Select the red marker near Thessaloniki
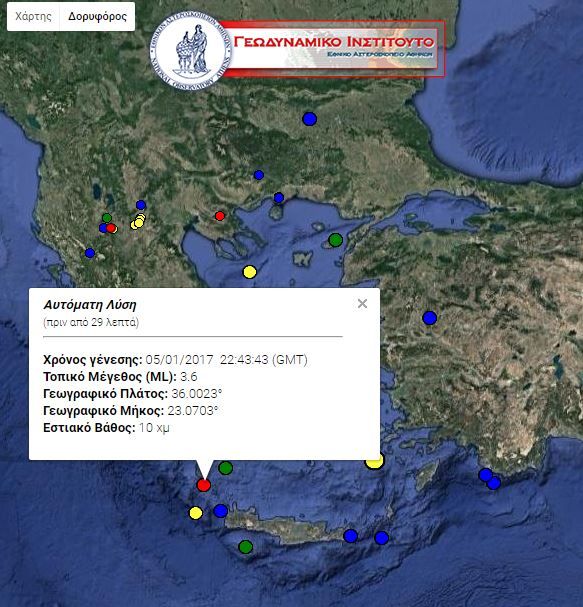583x607 pixels. (220, 216)
